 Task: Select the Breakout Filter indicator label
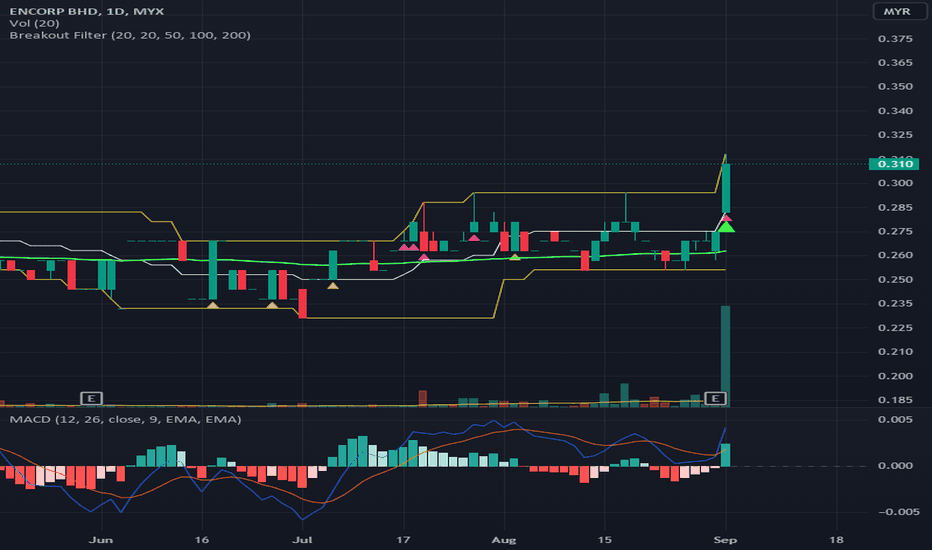pos(130,35)
